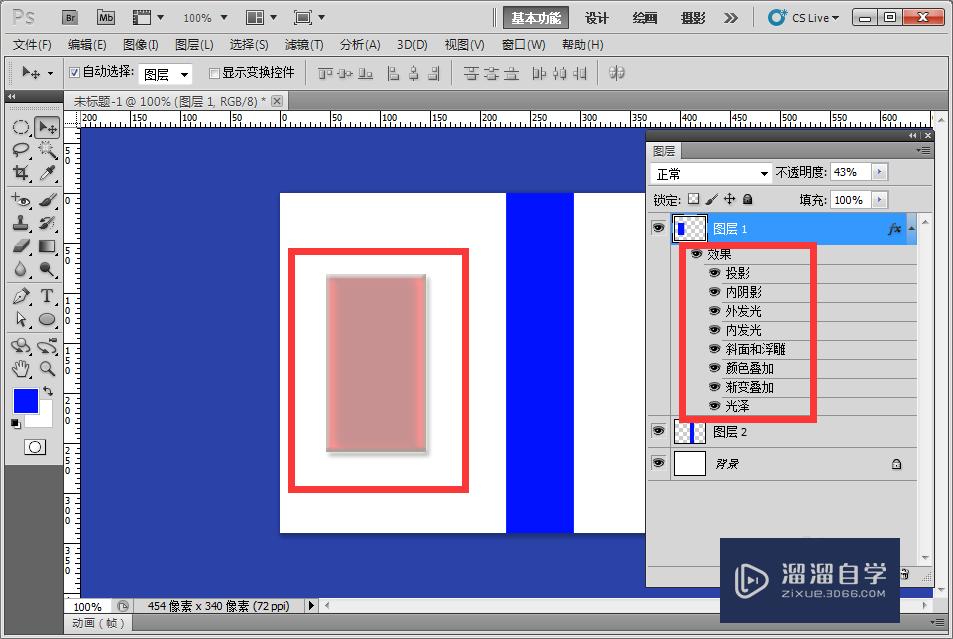This screenshot has height=639, width=953.
Task: Activate the Crop tool
Action: [21, 173]
